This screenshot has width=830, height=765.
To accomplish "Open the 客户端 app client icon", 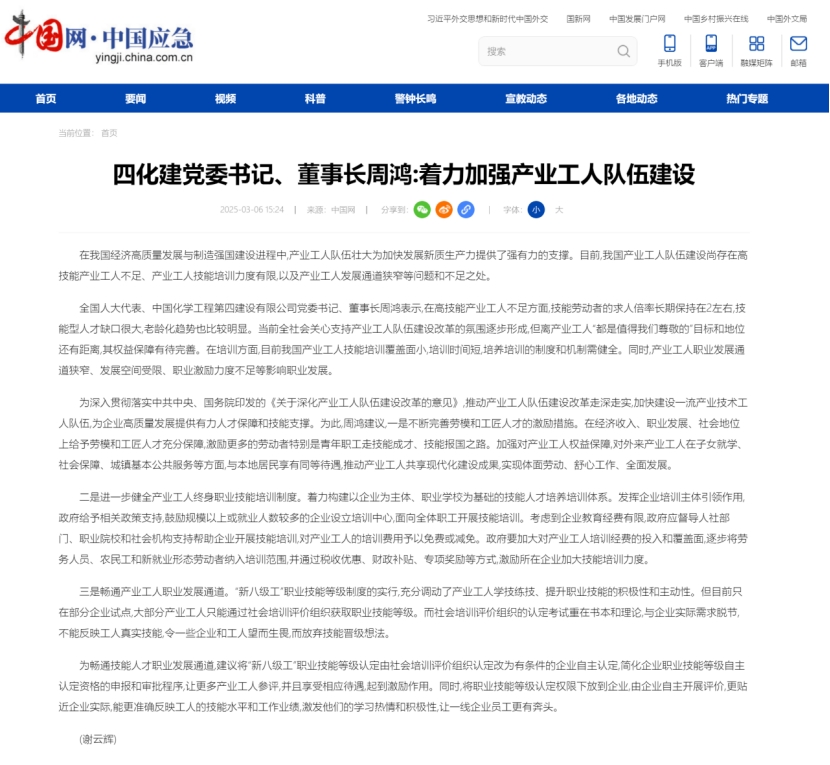I will [x=711, y=49].
